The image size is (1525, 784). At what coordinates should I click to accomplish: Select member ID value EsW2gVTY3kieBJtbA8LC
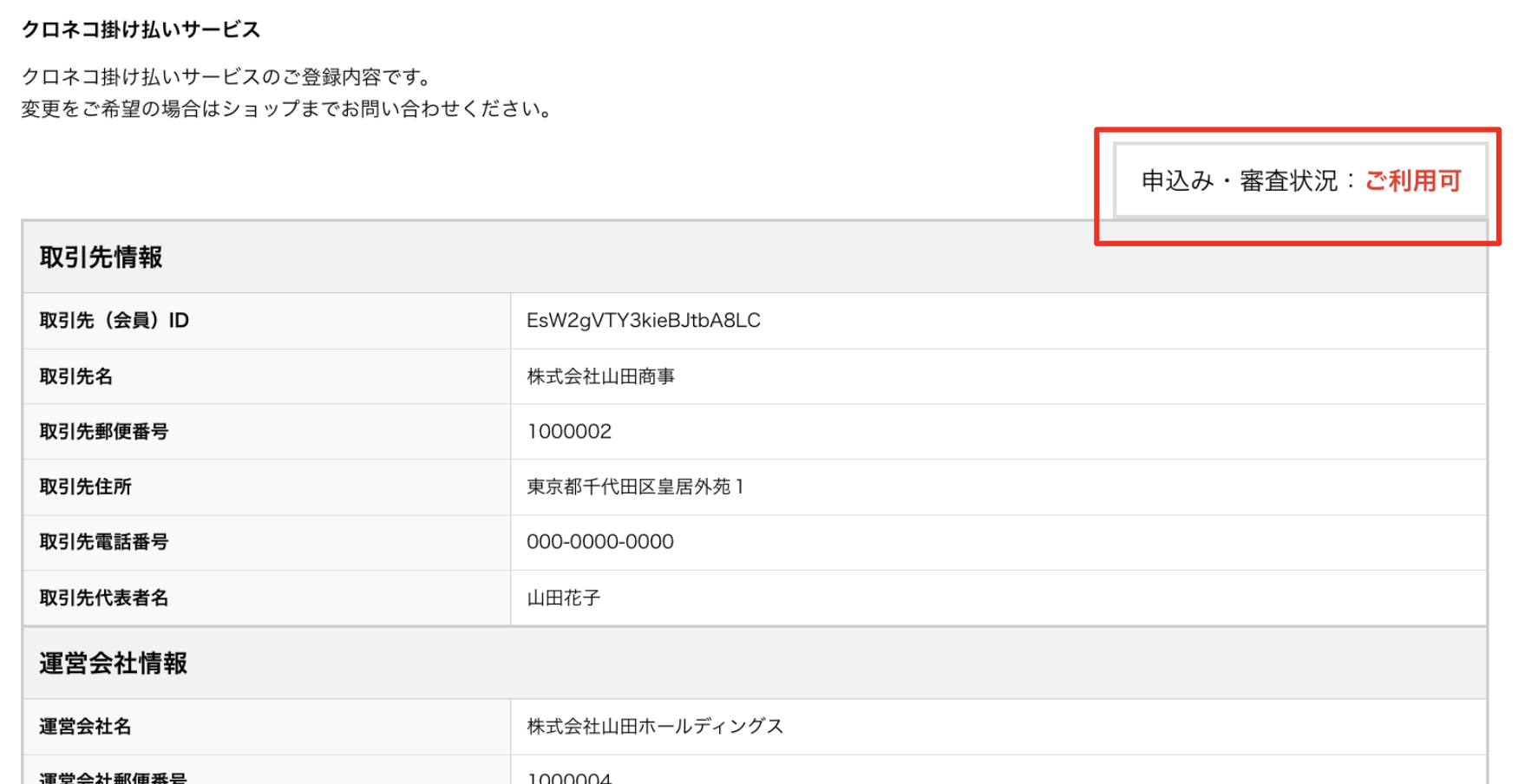tap(643, 321)
